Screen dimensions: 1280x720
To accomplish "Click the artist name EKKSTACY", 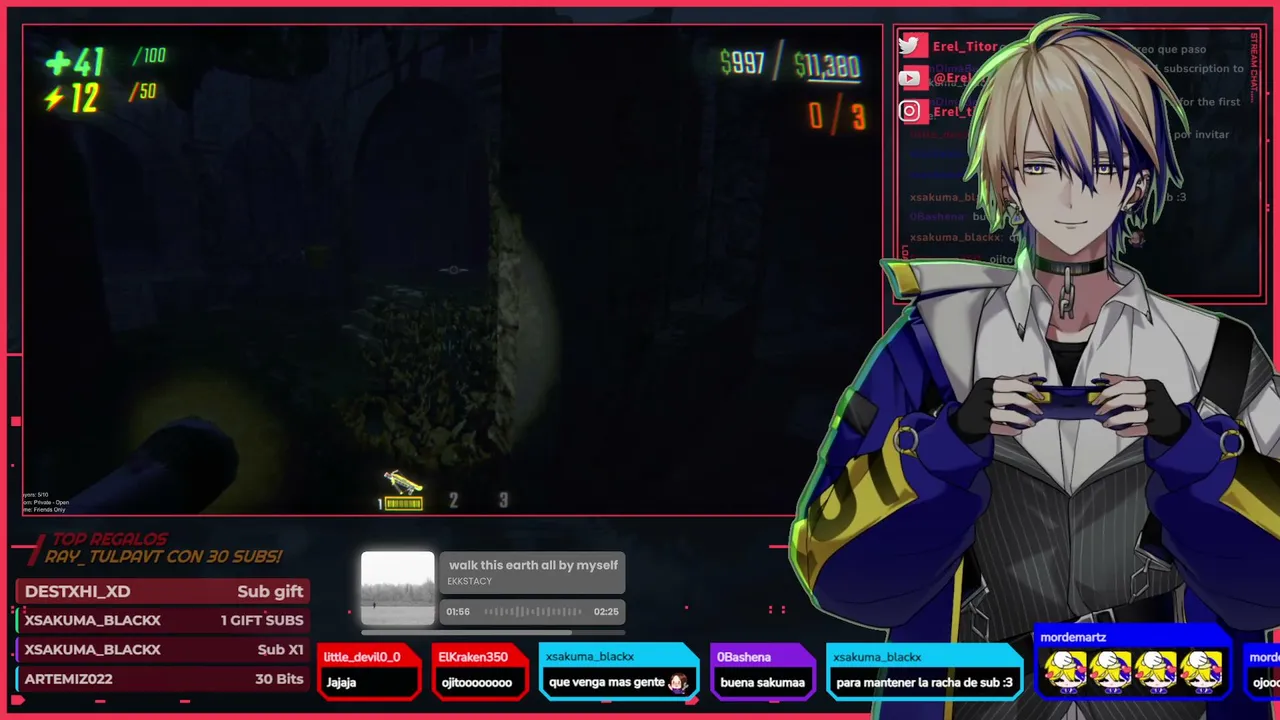I will tap(470, 581).
